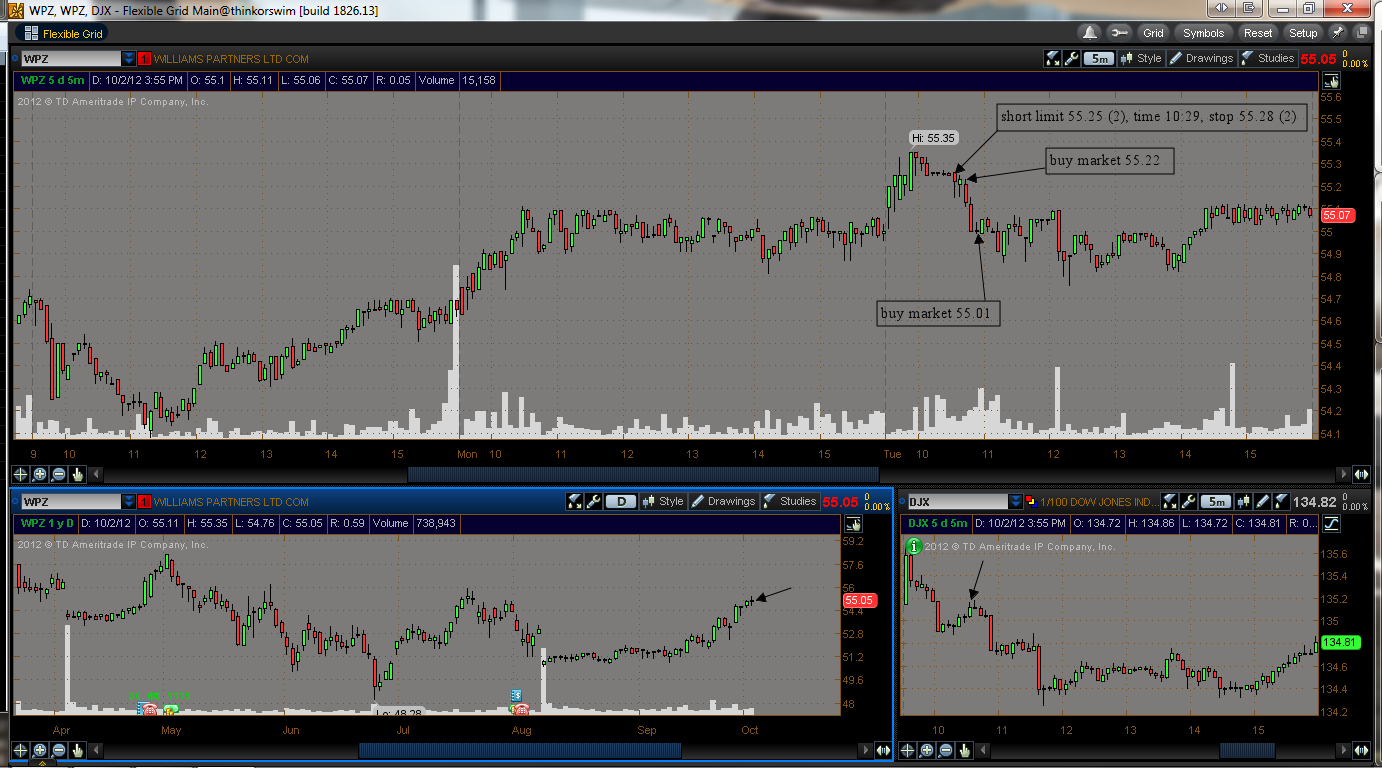Click the DJX chart horizontal scrollbar

1248,750
